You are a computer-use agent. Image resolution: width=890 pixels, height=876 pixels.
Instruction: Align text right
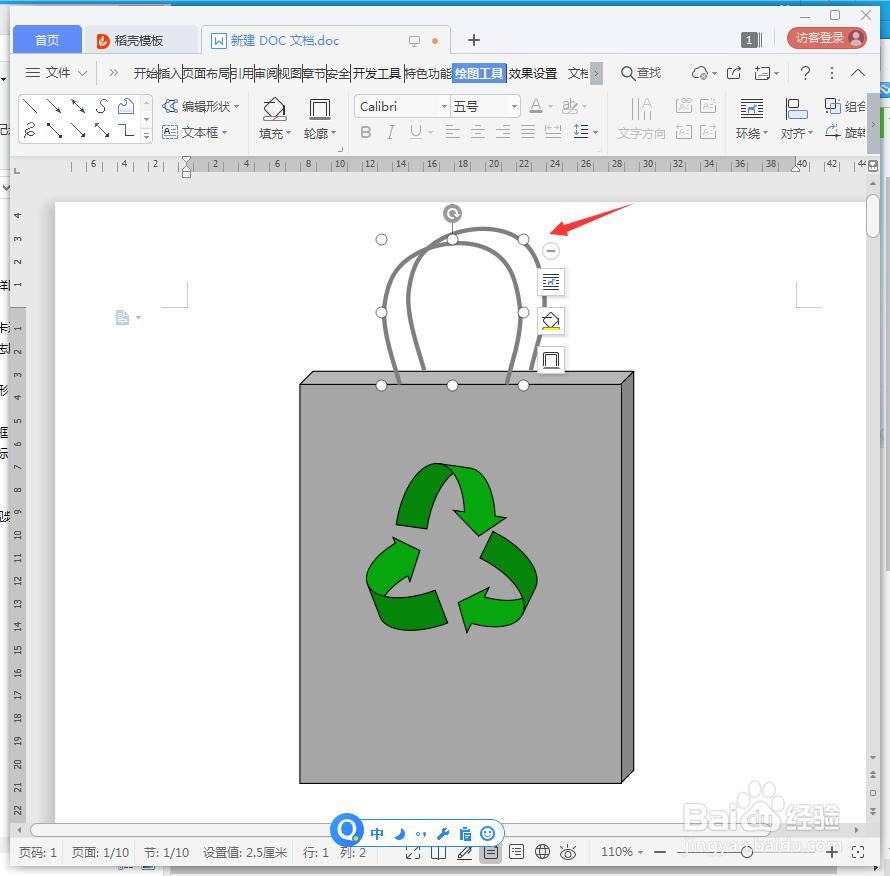[503, 132]
